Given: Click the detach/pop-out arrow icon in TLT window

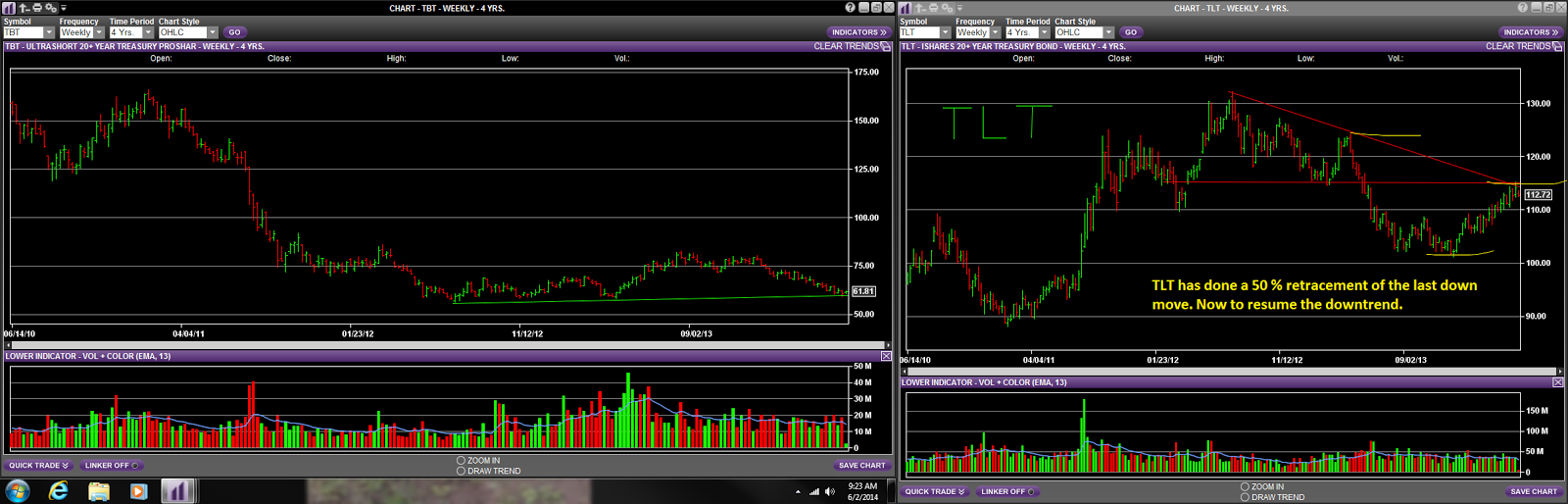Looking at the screenshot, I should (x=920, y=8).
